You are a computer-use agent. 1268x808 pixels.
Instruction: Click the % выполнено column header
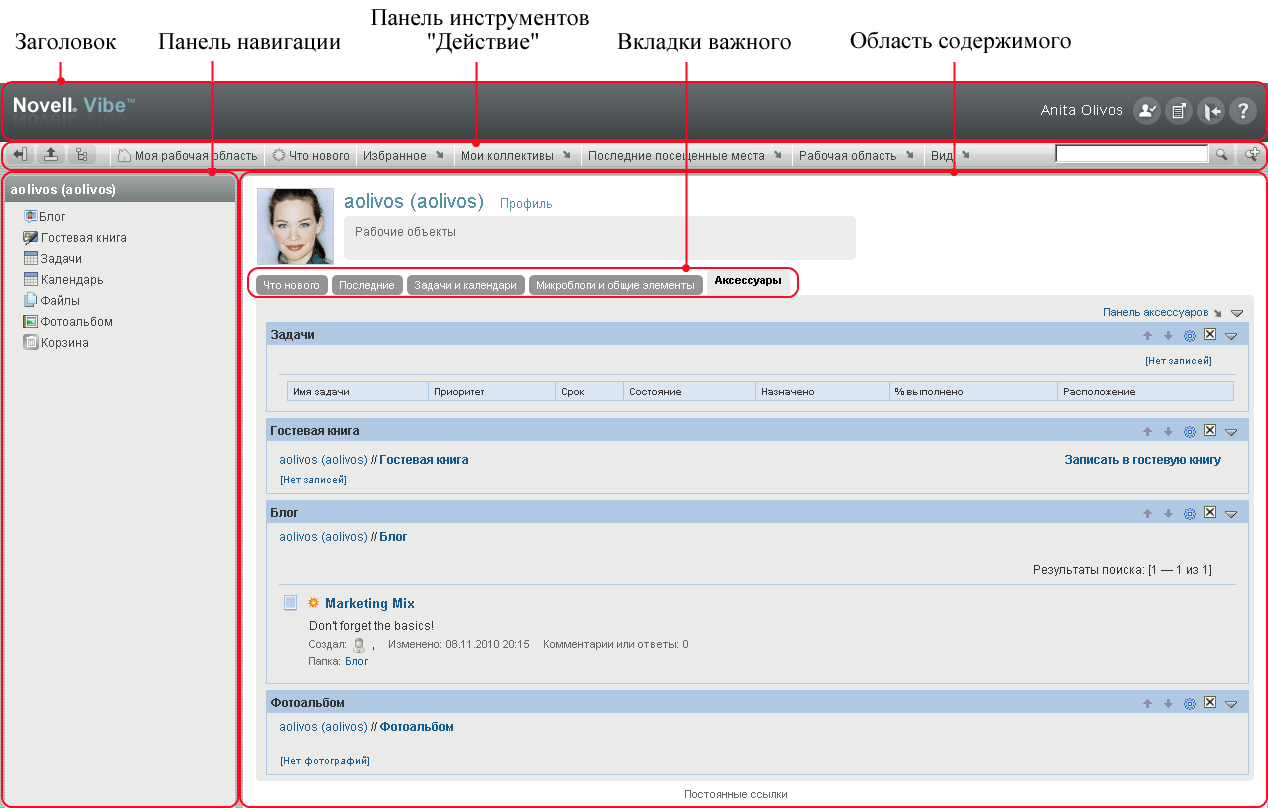pos(973,392)
